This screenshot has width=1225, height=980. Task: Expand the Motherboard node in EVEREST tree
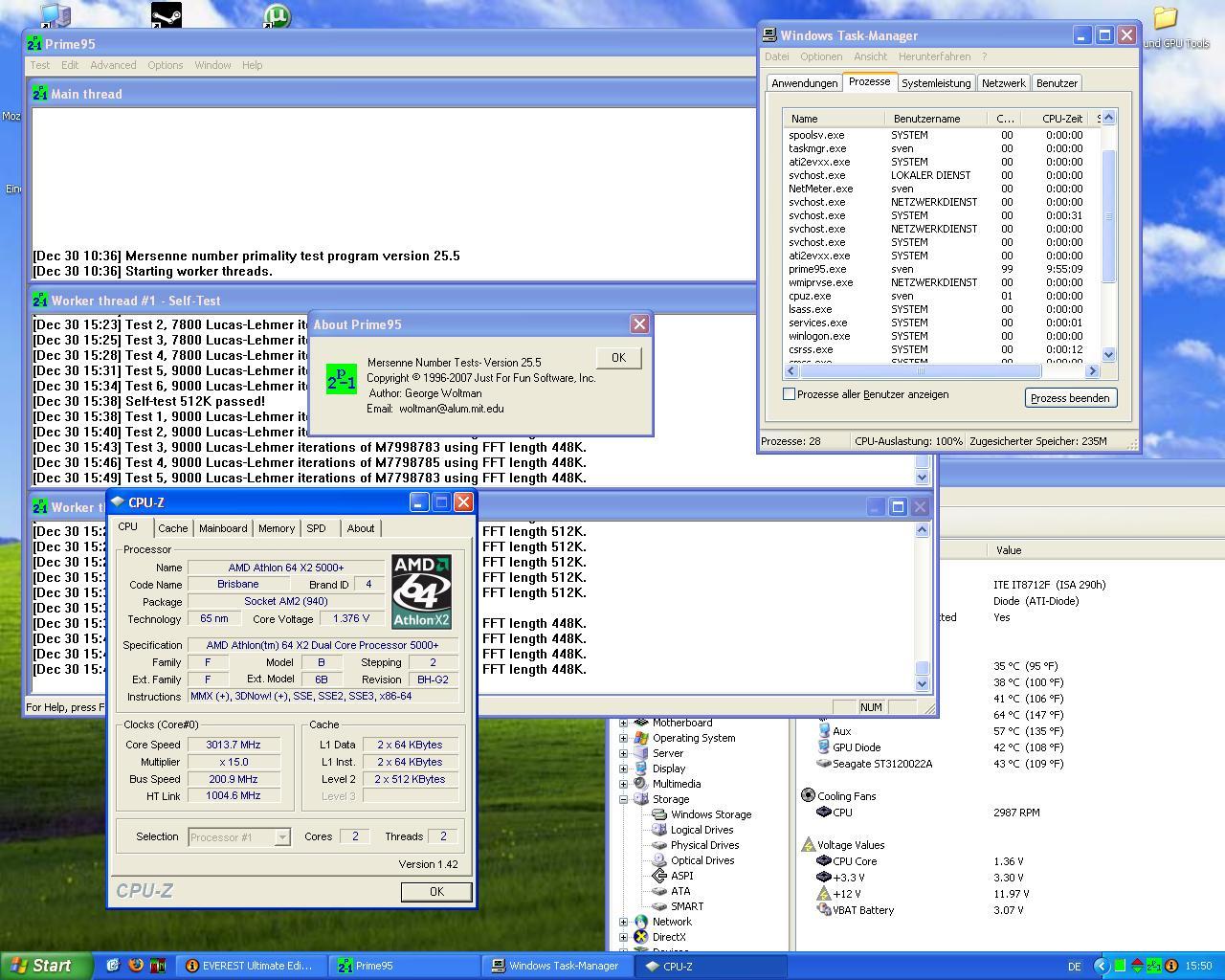tap(624, 723)
